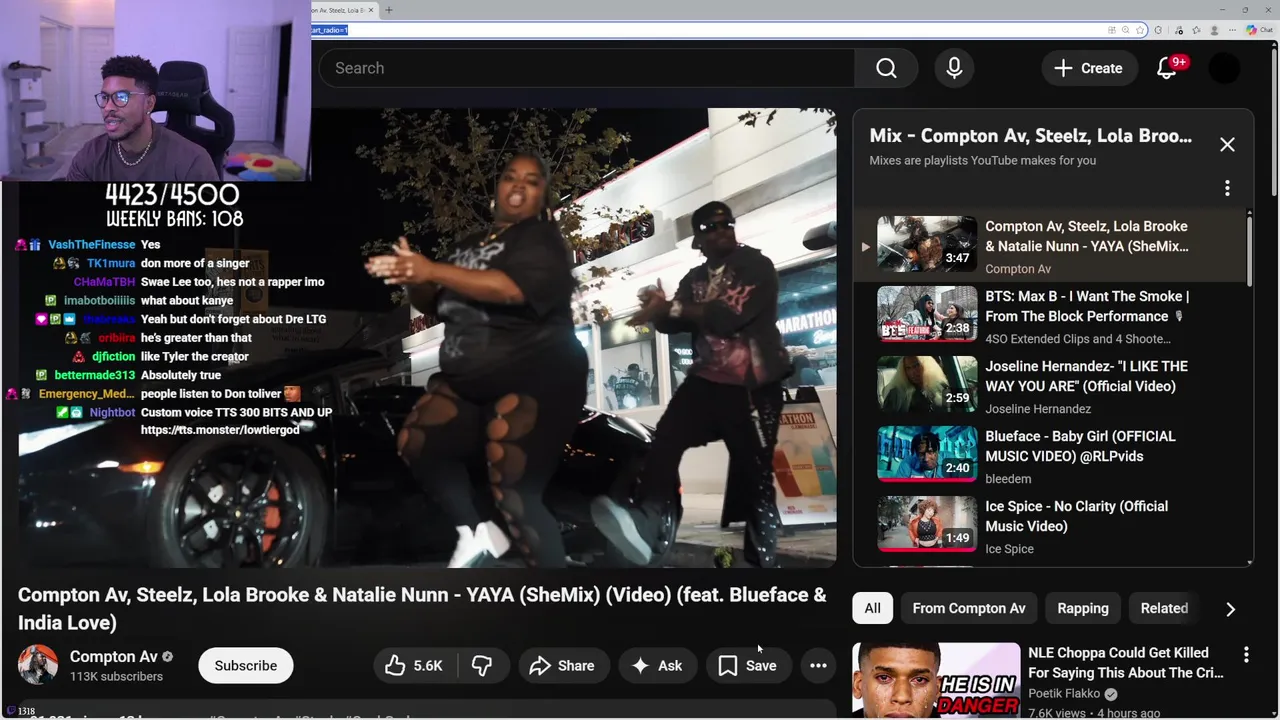Open the browser zoom magnifier icon
Image resolution: width=1280 pixels, height=720 pixels.
click(x=1125, y=30)
